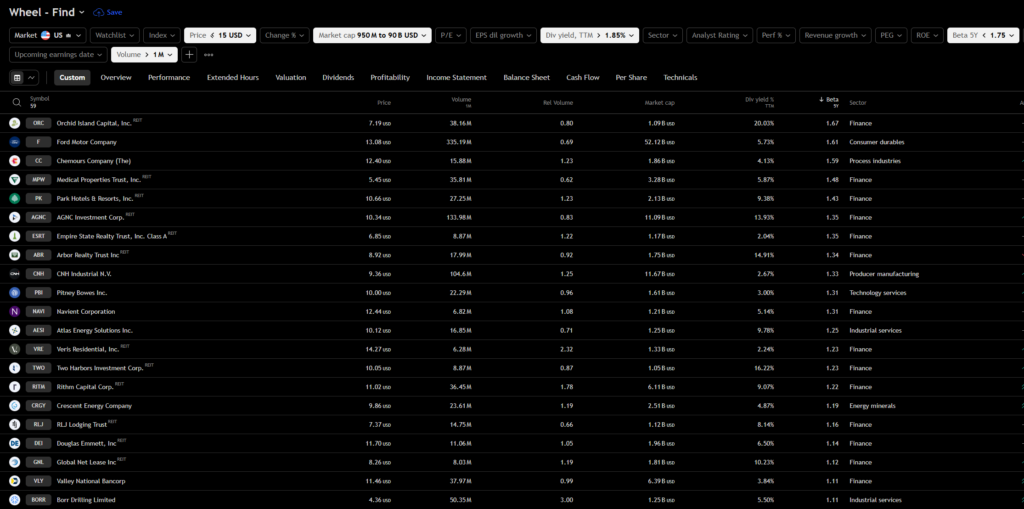Click Energy minerals sector cell
1024x509 pixels.
point(872,406)
